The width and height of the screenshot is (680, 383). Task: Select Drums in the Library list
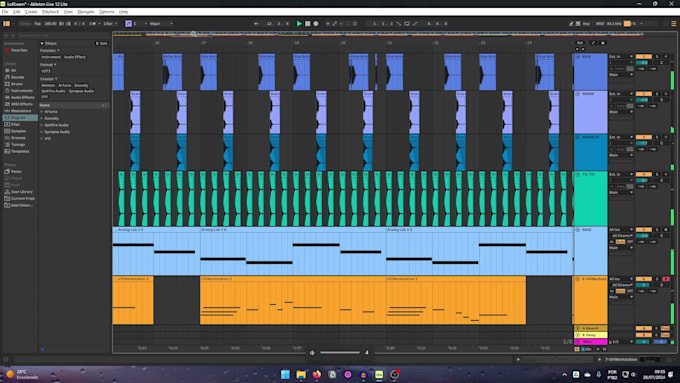coord(17,84)
